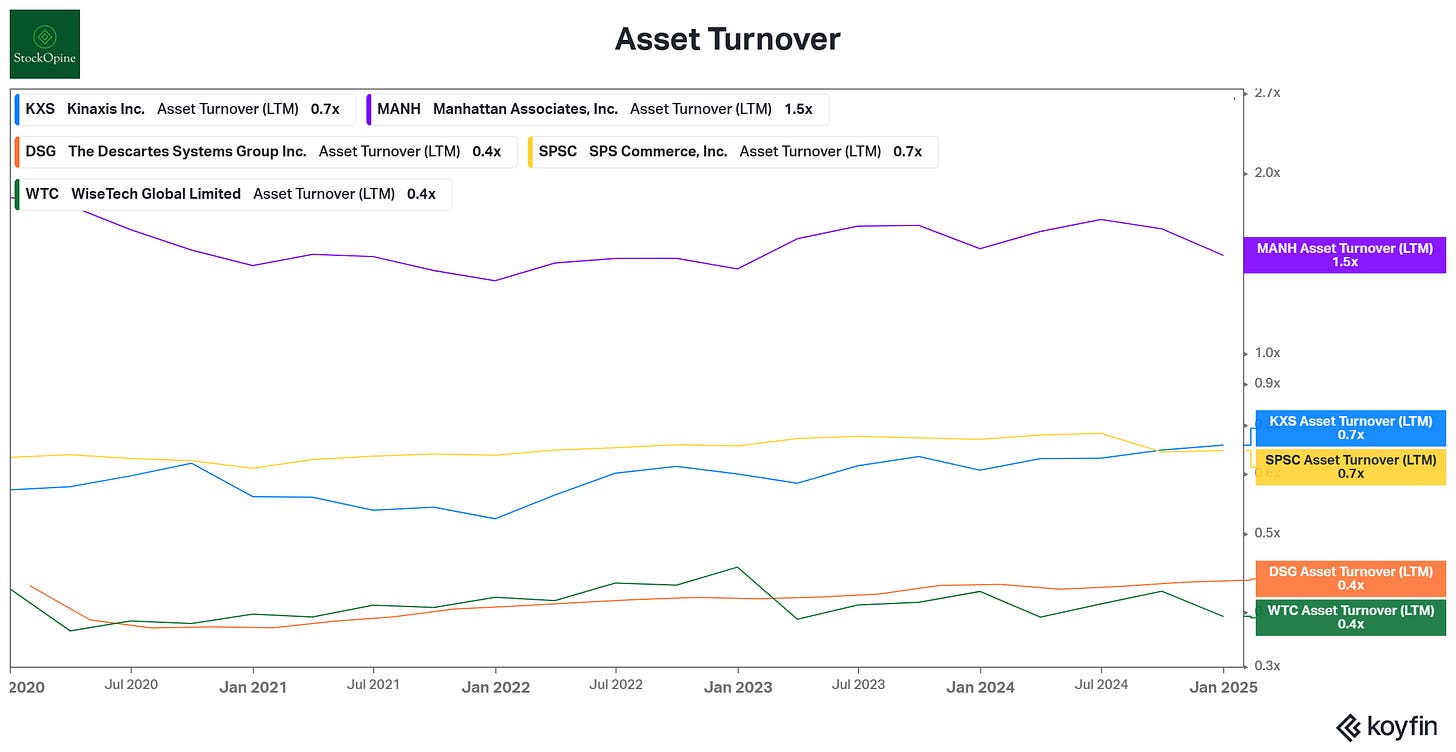Click the Jan 2025 axis label
The height and width of the screenshot is (752, 1456).
[x=1225, y=687]
